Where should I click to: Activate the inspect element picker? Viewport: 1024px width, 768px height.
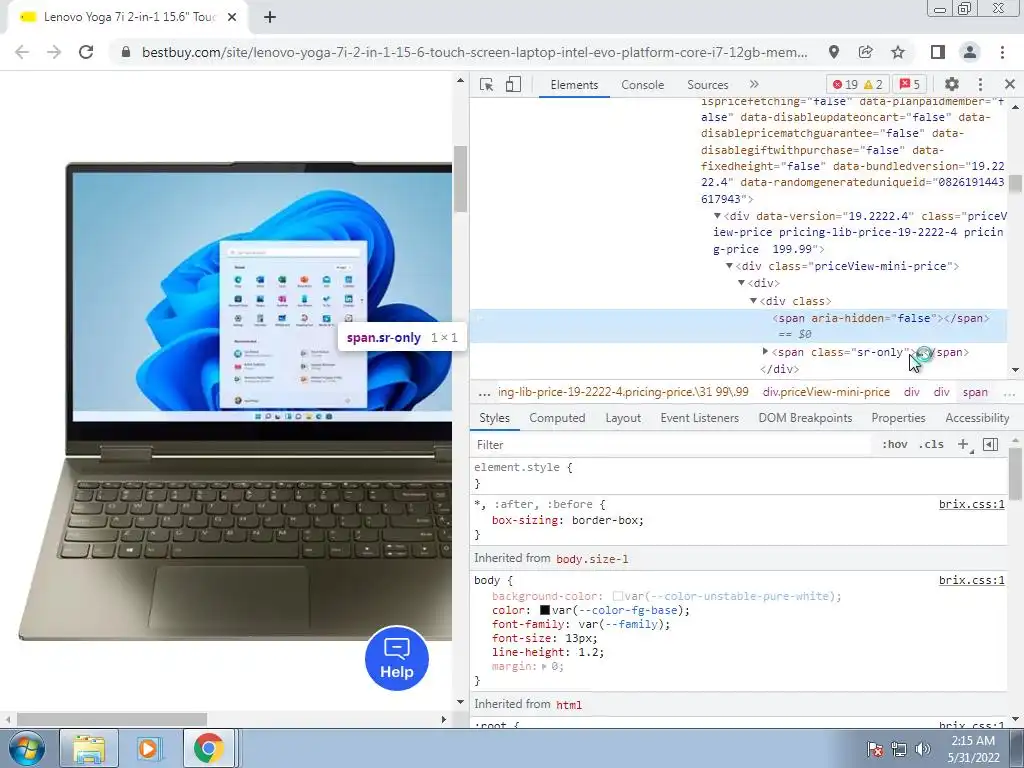[486, 84]
